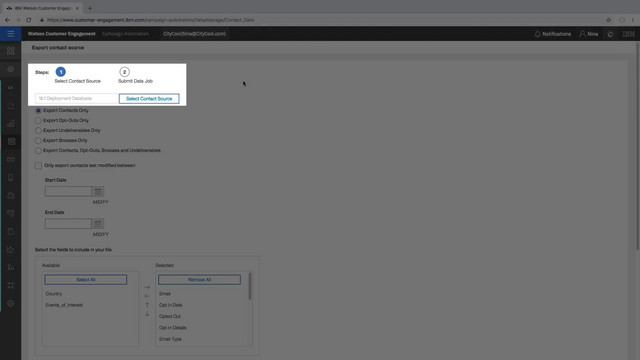The width and height of the screenshot is (640, 360).
Task: Choose Export Snoozes Only option
Action: (38, 140)
